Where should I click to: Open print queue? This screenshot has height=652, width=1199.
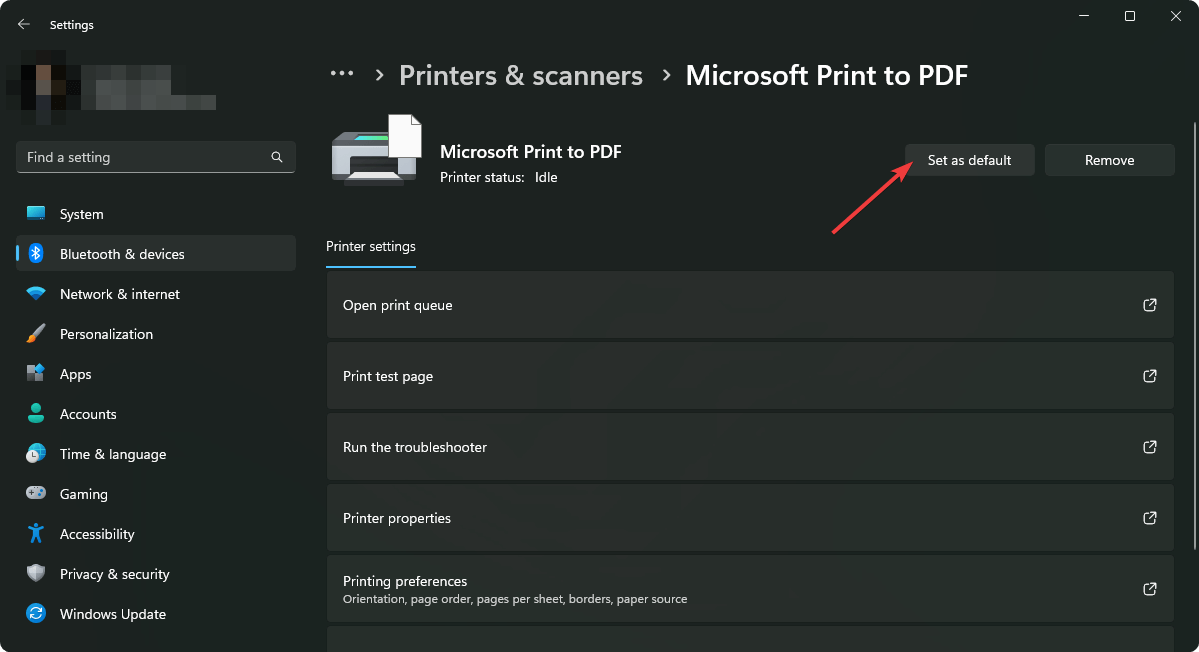pos(749,305)
